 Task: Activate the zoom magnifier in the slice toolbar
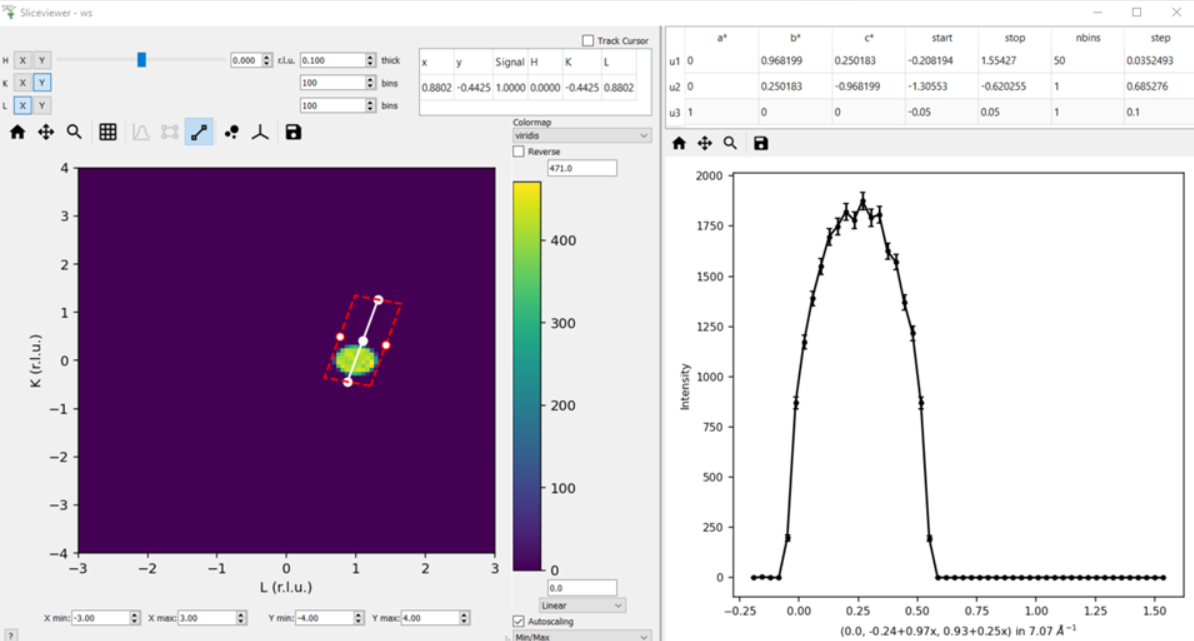coord(74,132)
